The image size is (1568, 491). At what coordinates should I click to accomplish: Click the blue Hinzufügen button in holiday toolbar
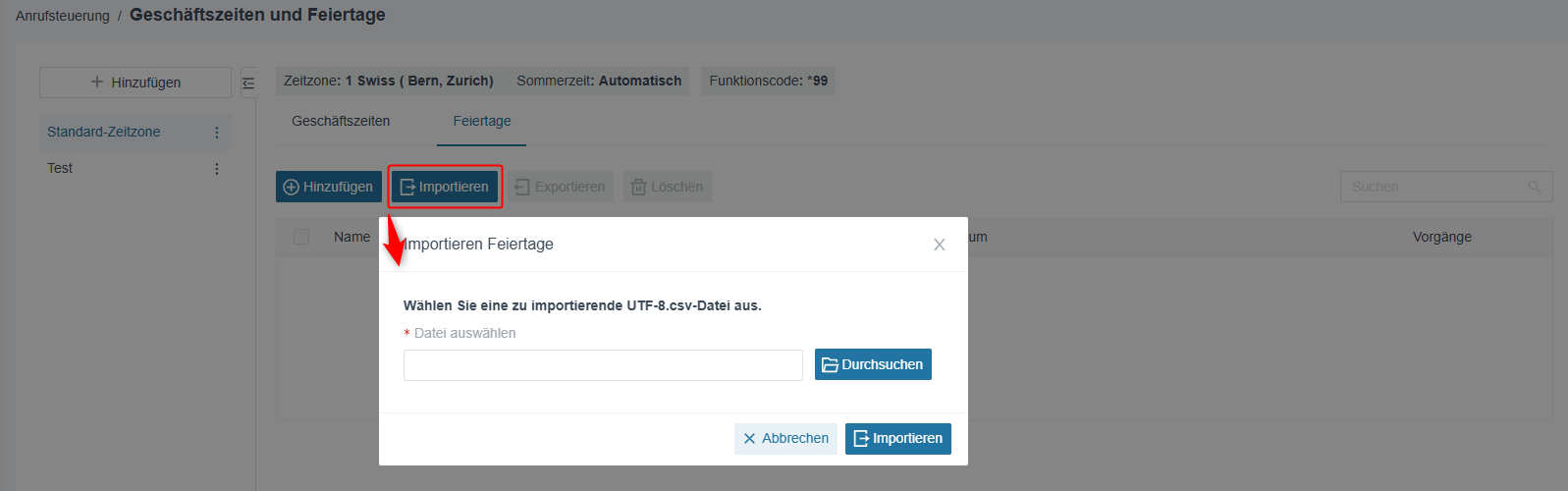pos(329,187)
